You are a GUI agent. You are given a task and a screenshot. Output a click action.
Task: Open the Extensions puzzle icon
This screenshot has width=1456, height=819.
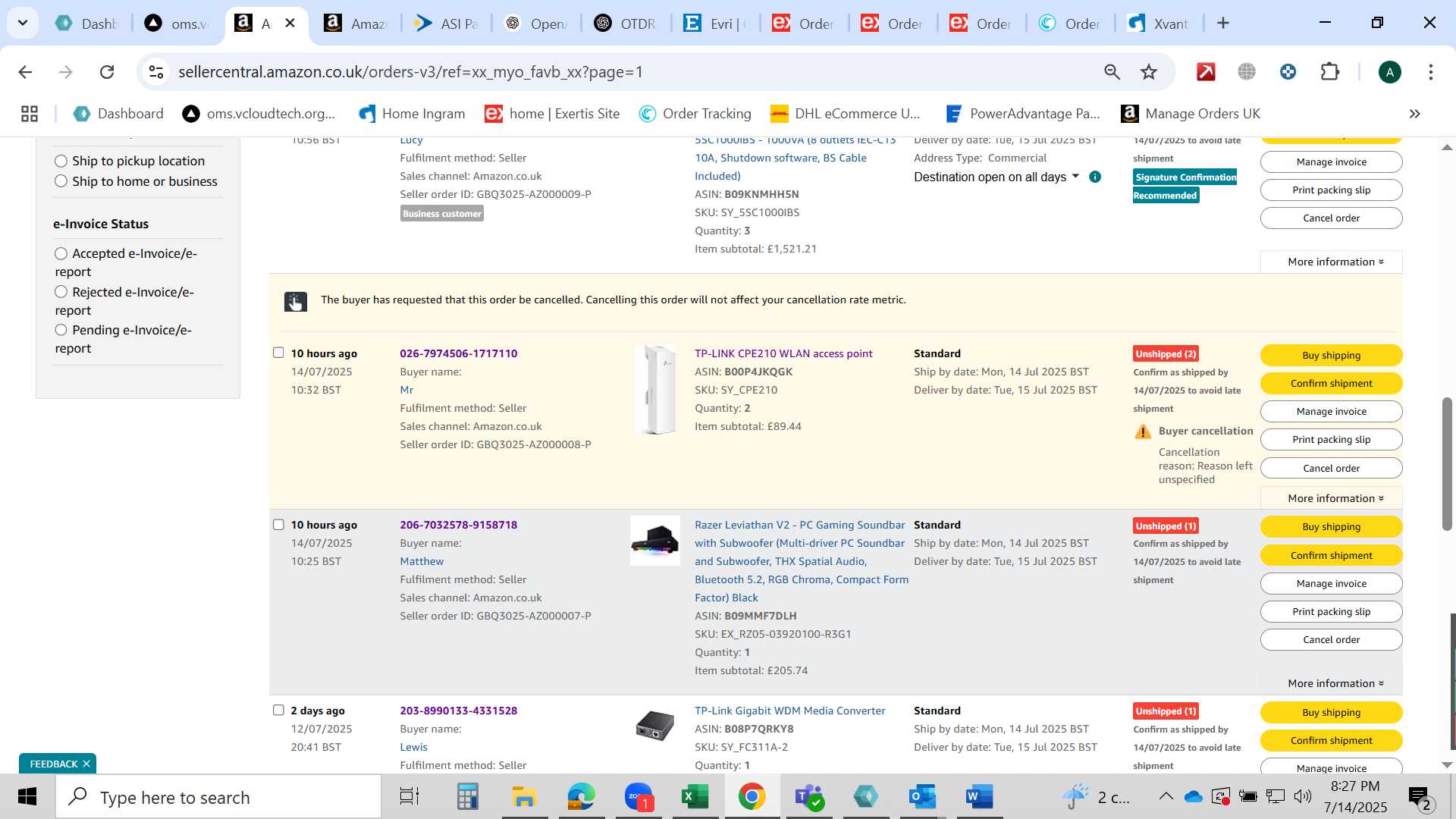click(x=1330, y=72)
